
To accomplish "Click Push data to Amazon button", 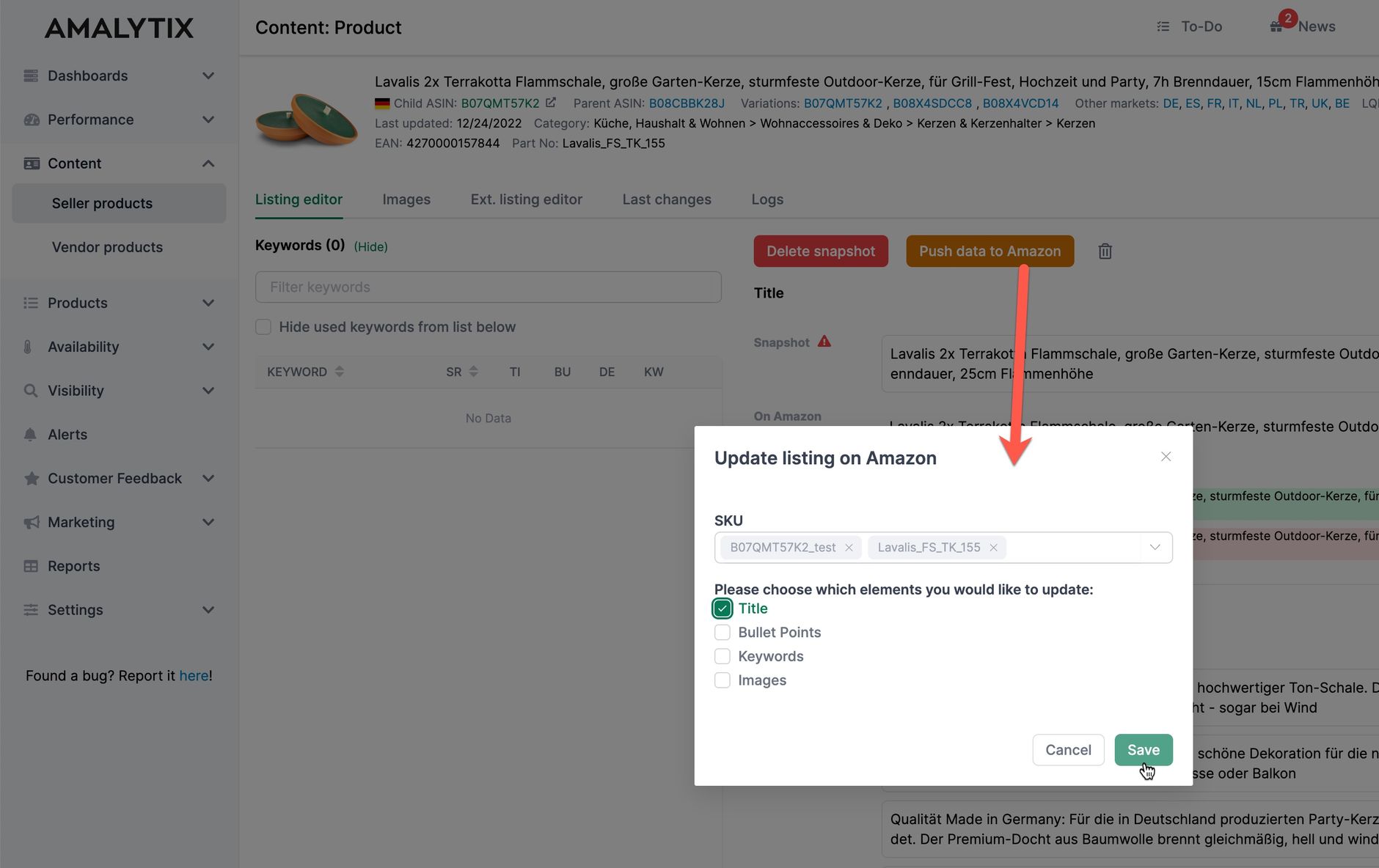I will click(990, 251).
